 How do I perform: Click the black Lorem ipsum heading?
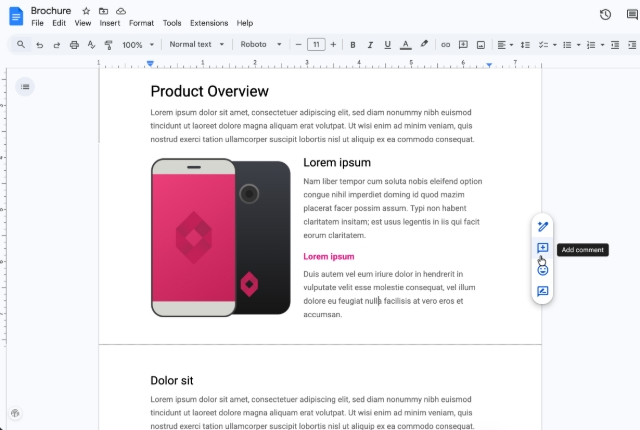click(337, 162)
